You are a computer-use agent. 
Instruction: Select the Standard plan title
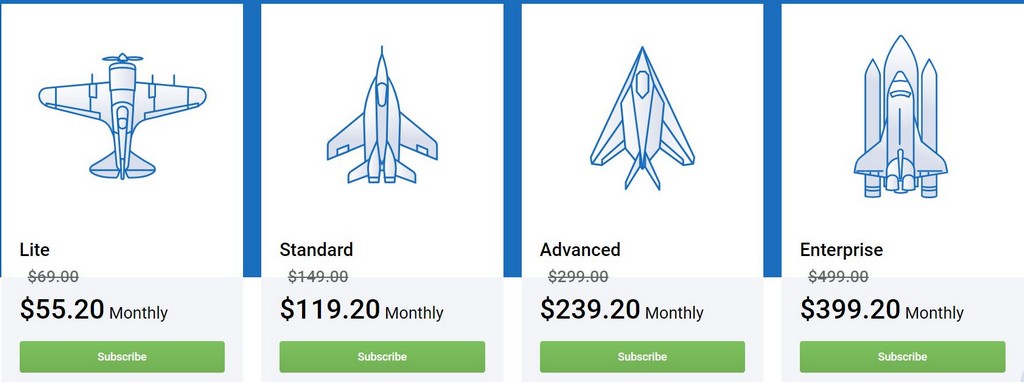pos(316,249)
